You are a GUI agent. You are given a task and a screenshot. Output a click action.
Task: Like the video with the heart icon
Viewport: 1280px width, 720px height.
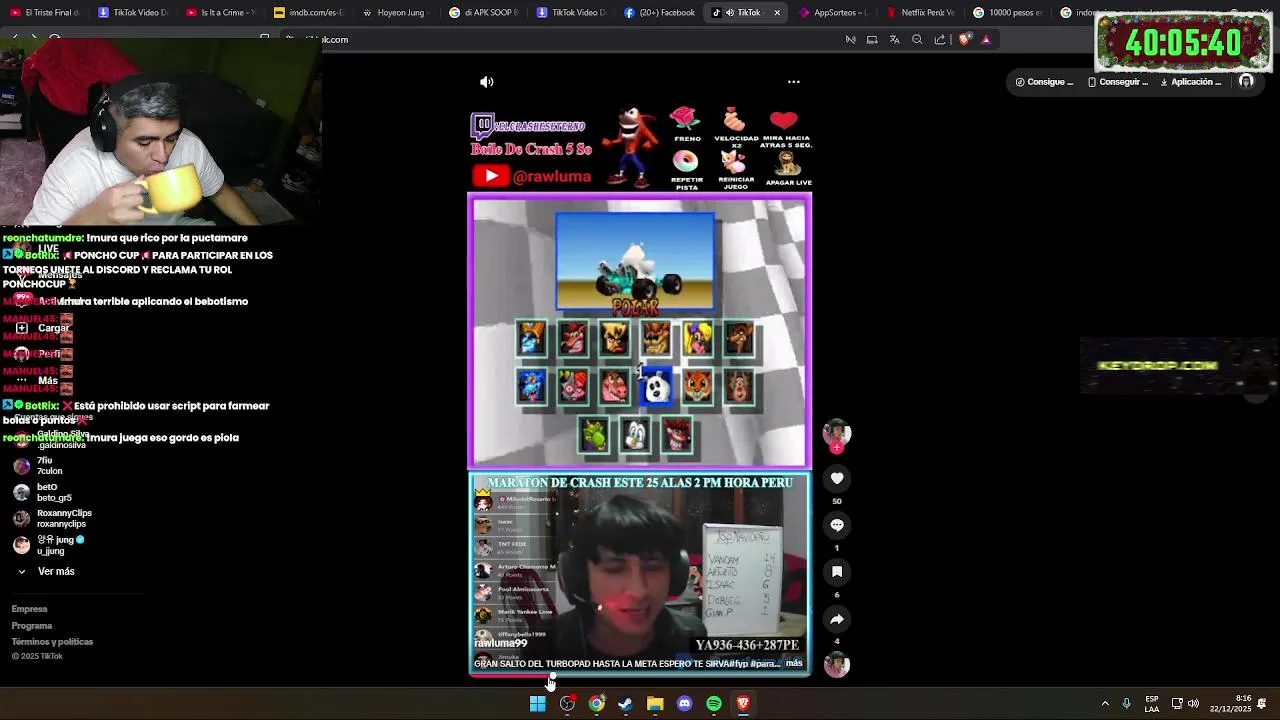coord(837,478)
